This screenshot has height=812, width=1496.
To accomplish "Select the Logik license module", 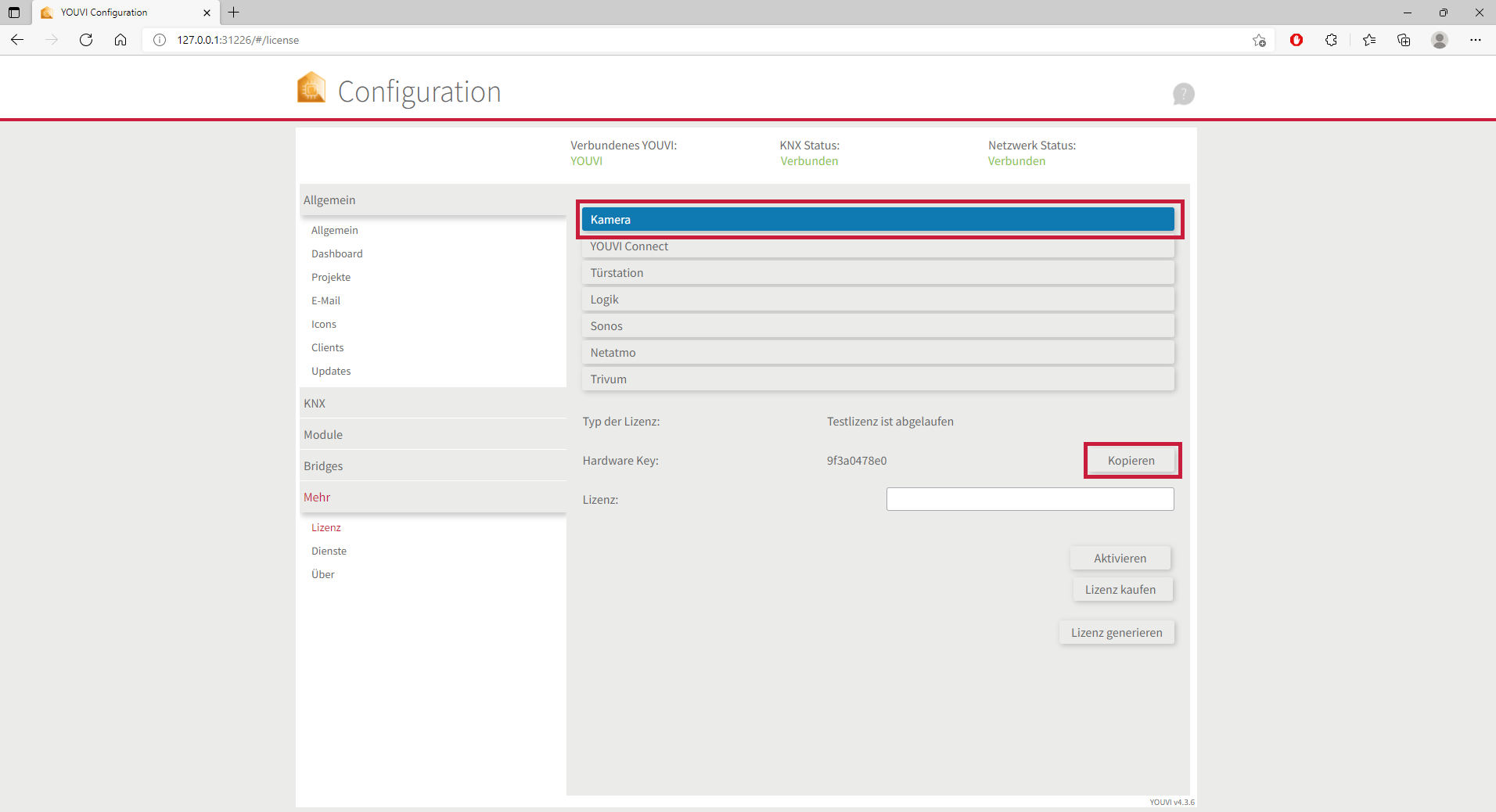I will click(x=878, y=300).
